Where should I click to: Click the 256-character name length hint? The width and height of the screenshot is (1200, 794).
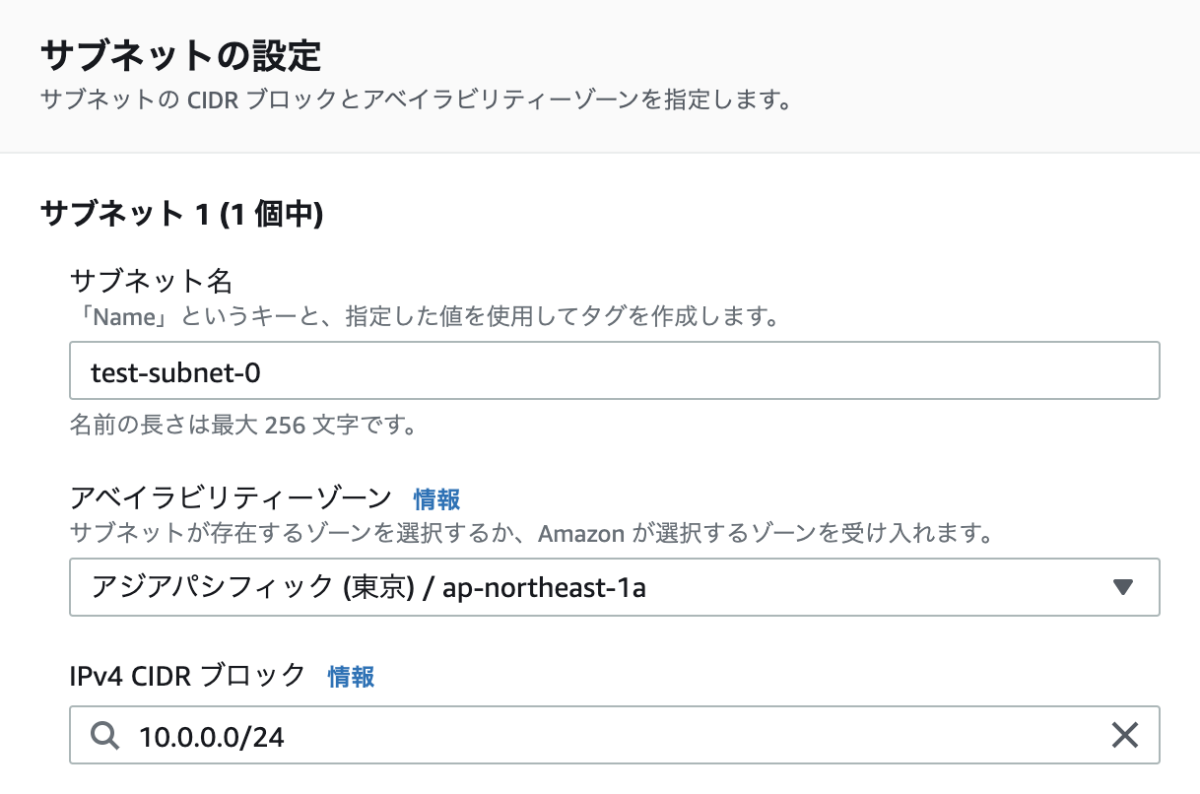[243, 426]
